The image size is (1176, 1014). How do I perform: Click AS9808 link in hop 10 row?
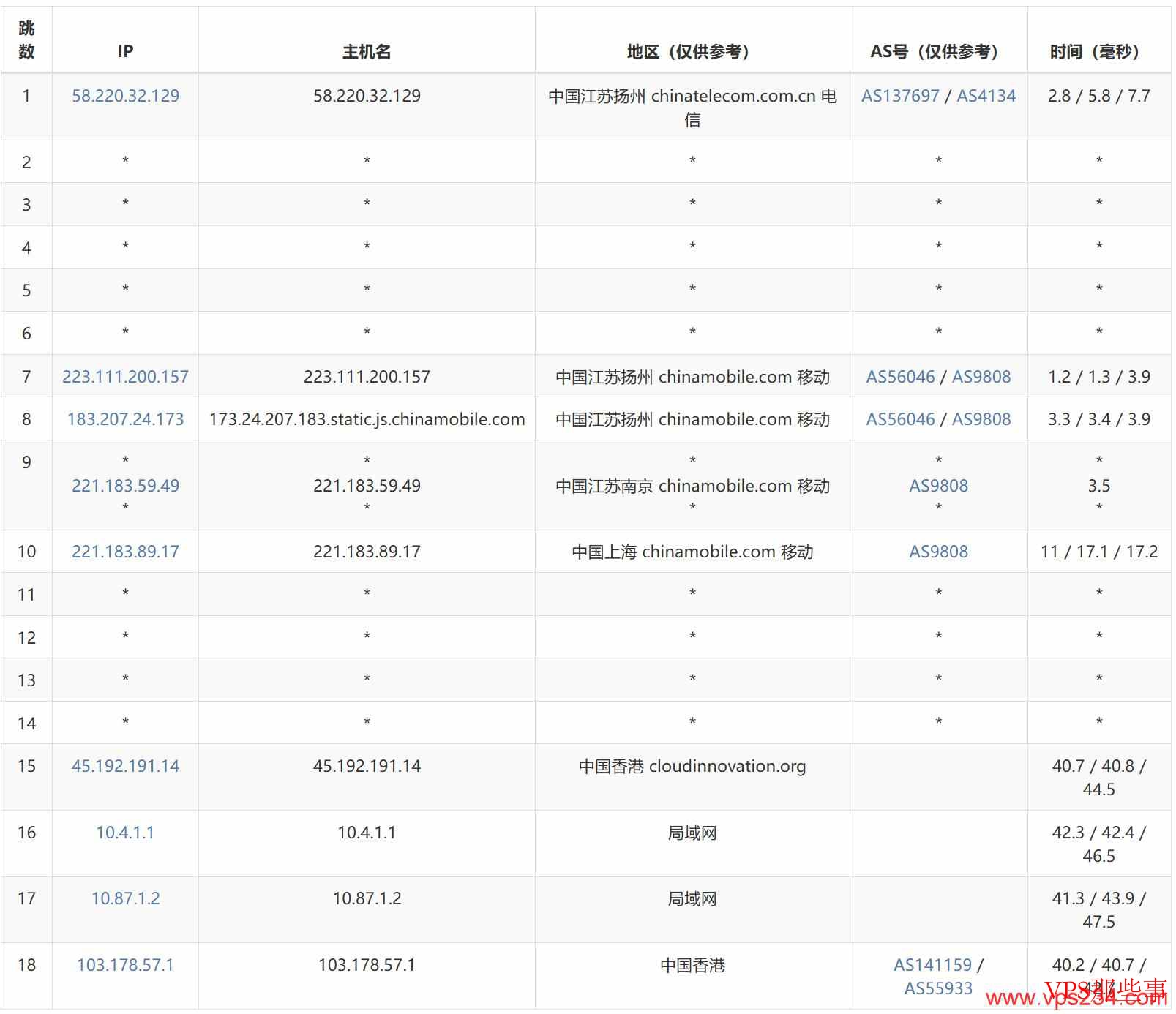click(x=939, y=552)
